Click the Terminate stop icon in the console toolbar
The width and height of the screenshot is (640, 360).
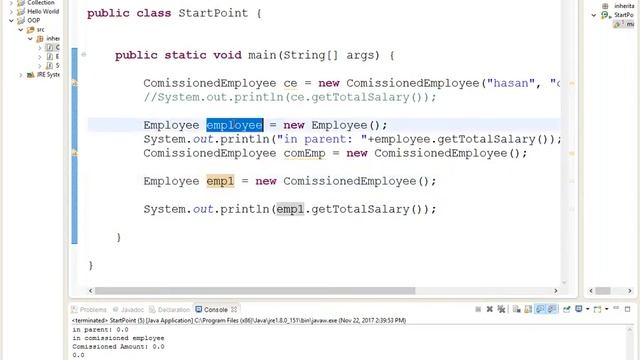tap(478, 309)
